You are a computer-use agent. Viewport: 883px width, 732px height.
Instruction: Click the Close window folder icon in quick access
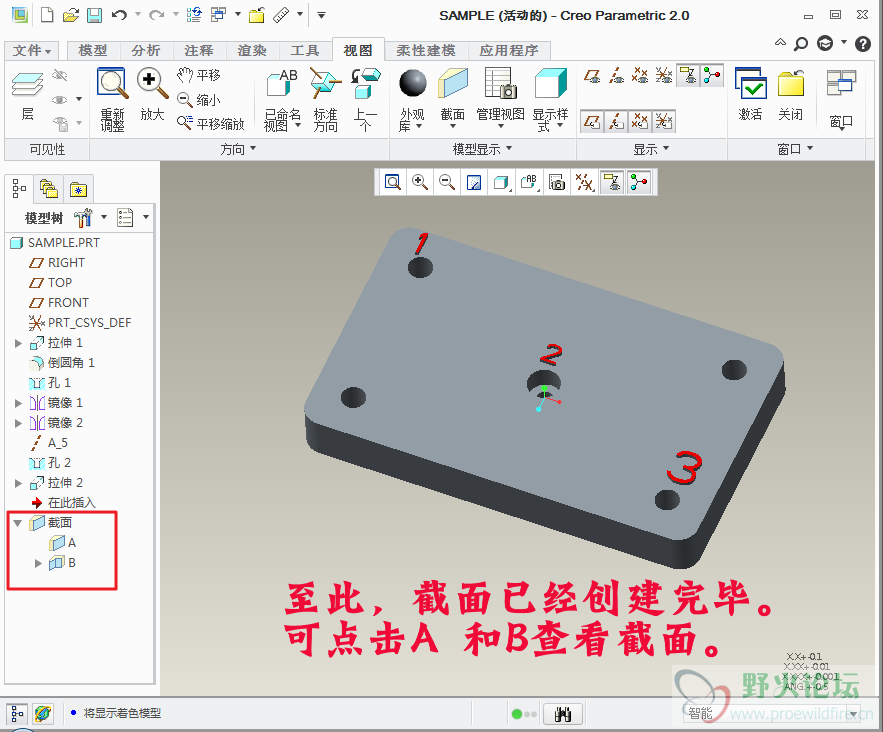257,15
